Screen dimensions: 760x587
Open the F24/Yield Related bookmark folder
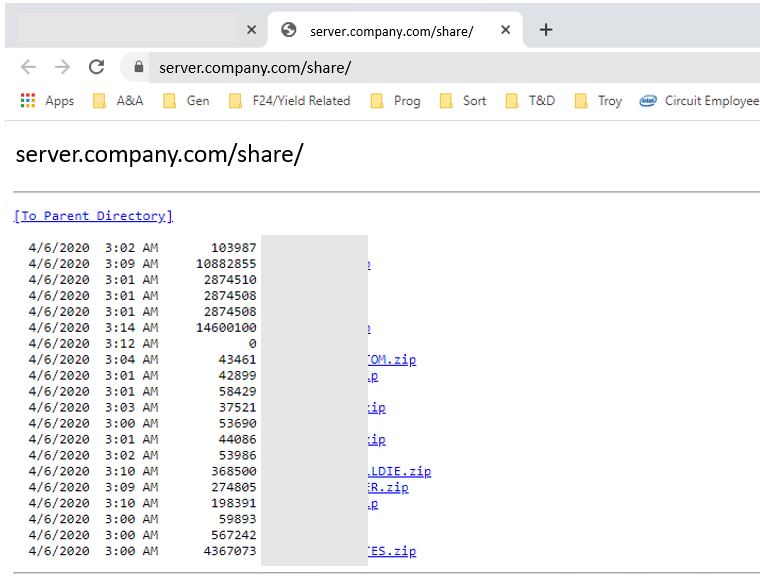289,101
